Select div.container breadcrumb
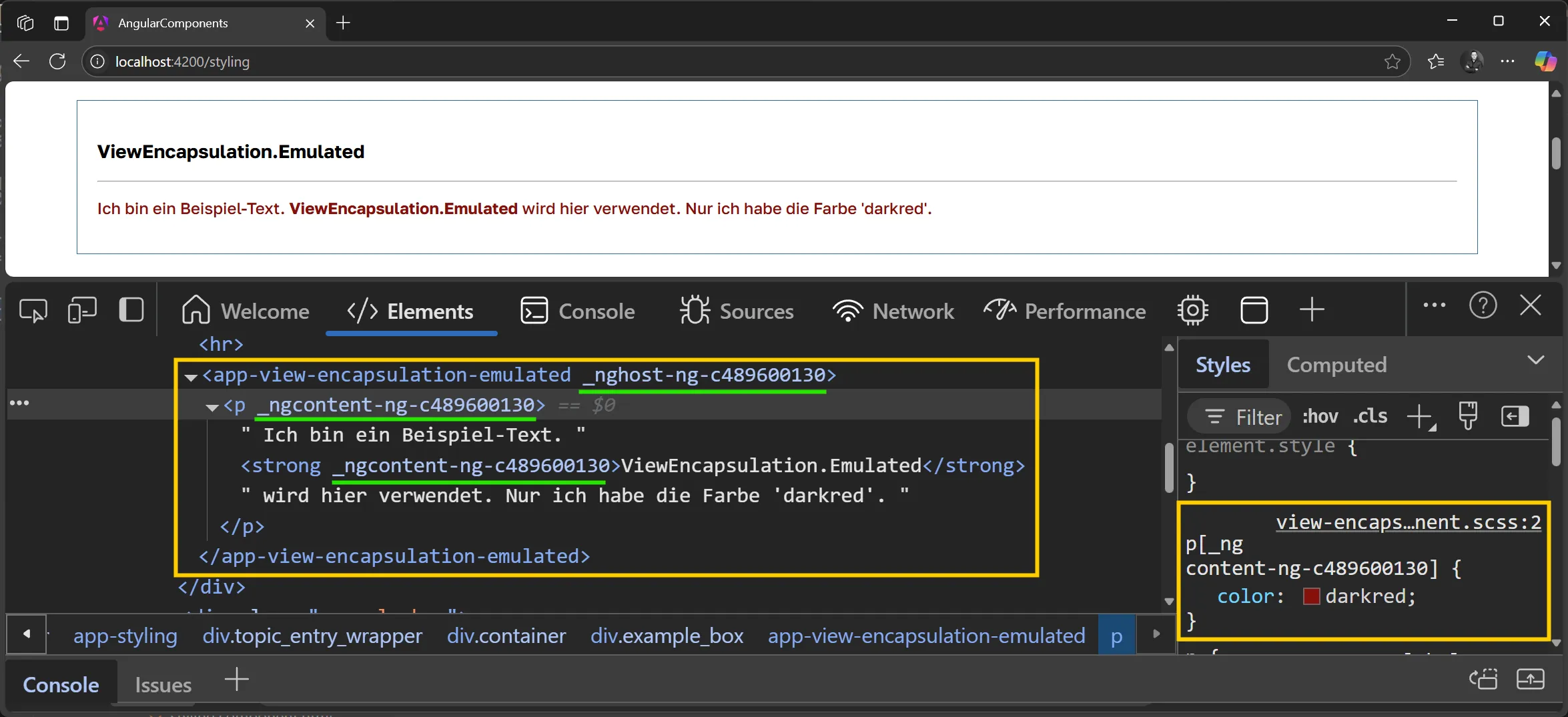The image size is (1568, 717). coord(506,636)
